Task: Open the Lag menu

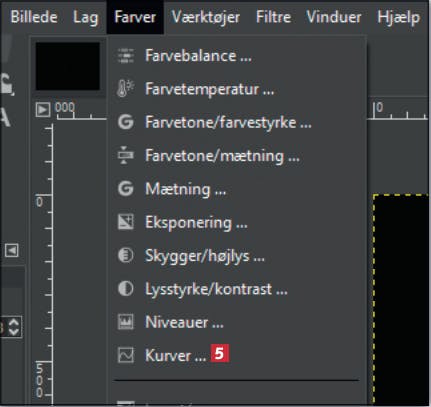Action: (86, 17)
